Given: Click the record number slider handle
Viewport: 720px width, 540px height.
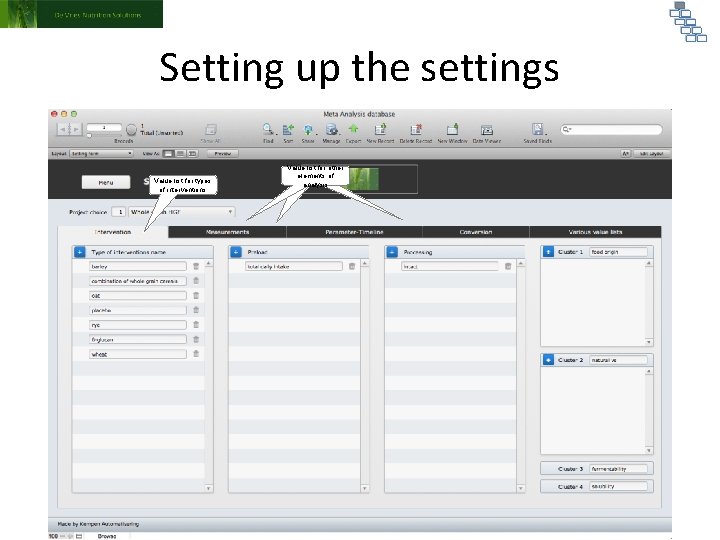Looking at the screenshot, I should click(x=89, y=136).
